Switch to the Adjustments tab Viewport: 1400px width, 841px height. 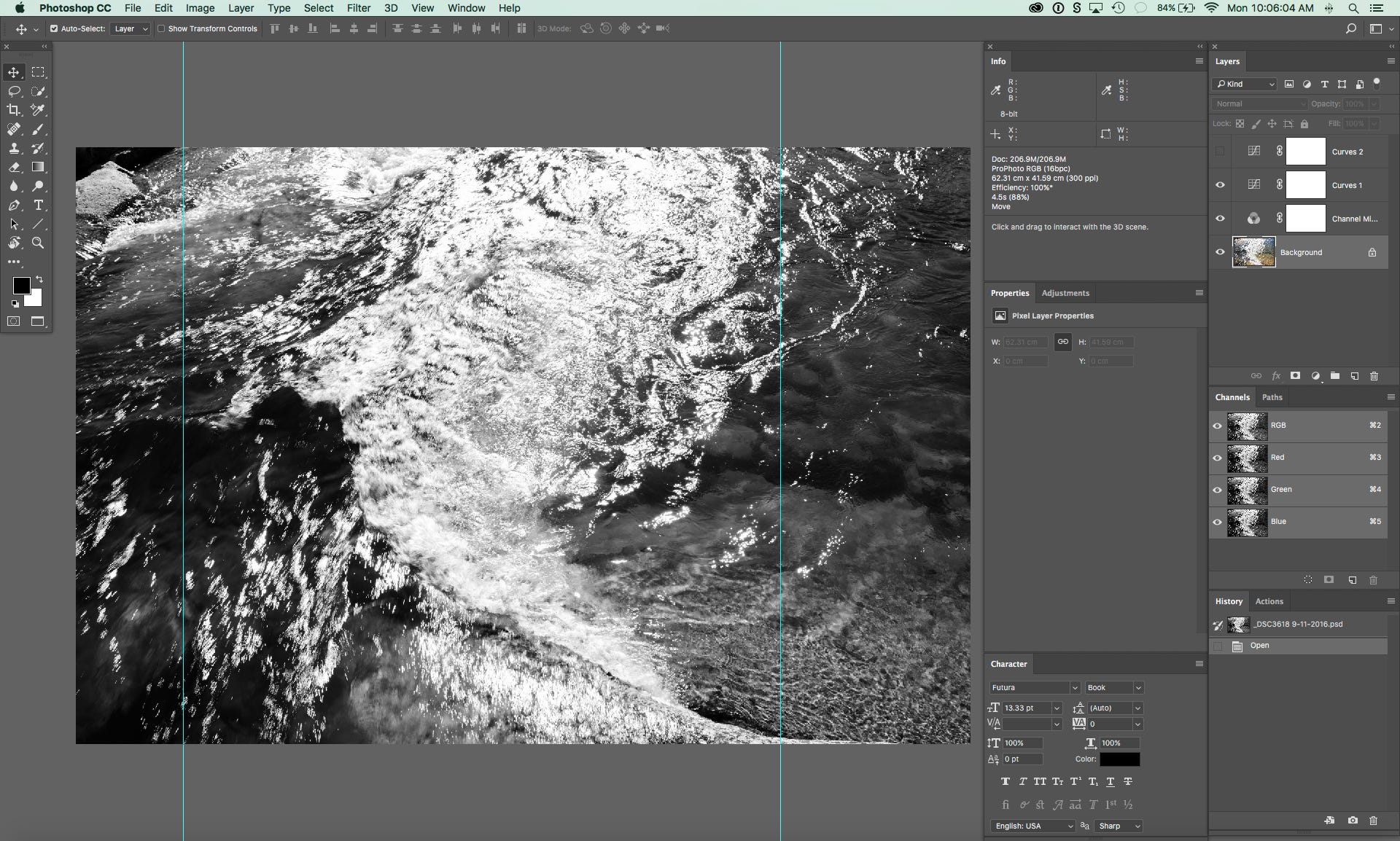coord(1065,293)
